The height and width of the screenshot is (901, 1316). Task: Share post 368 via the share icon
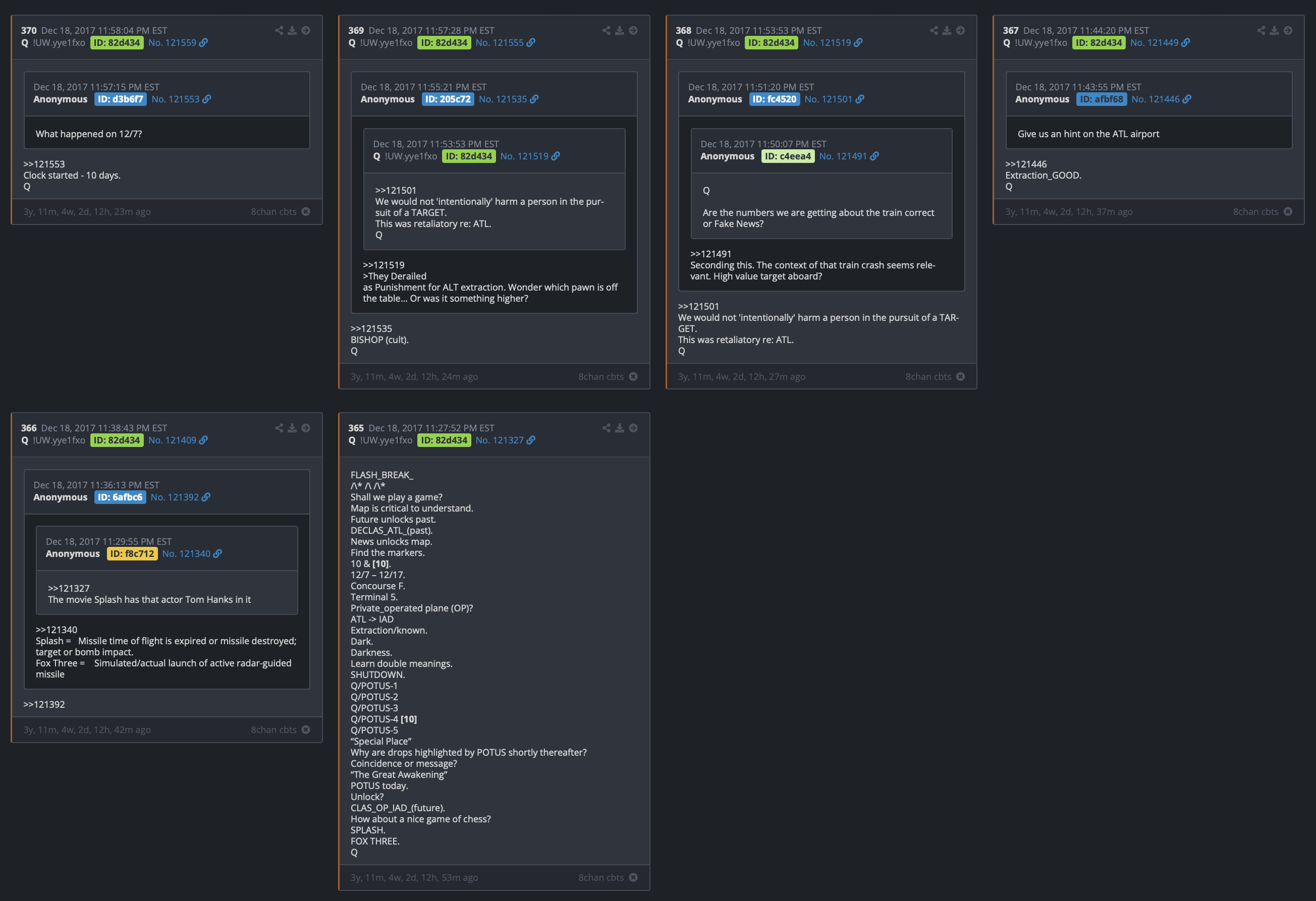[934, 31]
